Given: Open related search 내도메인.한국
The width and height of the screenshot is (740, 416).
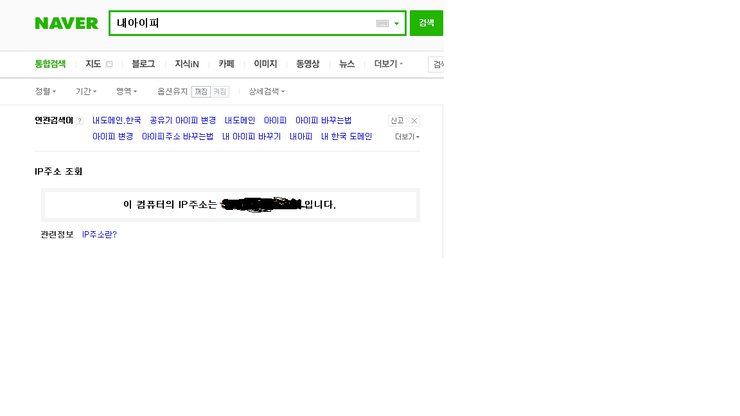Looking at the screenshot, I should pos(117,121).
